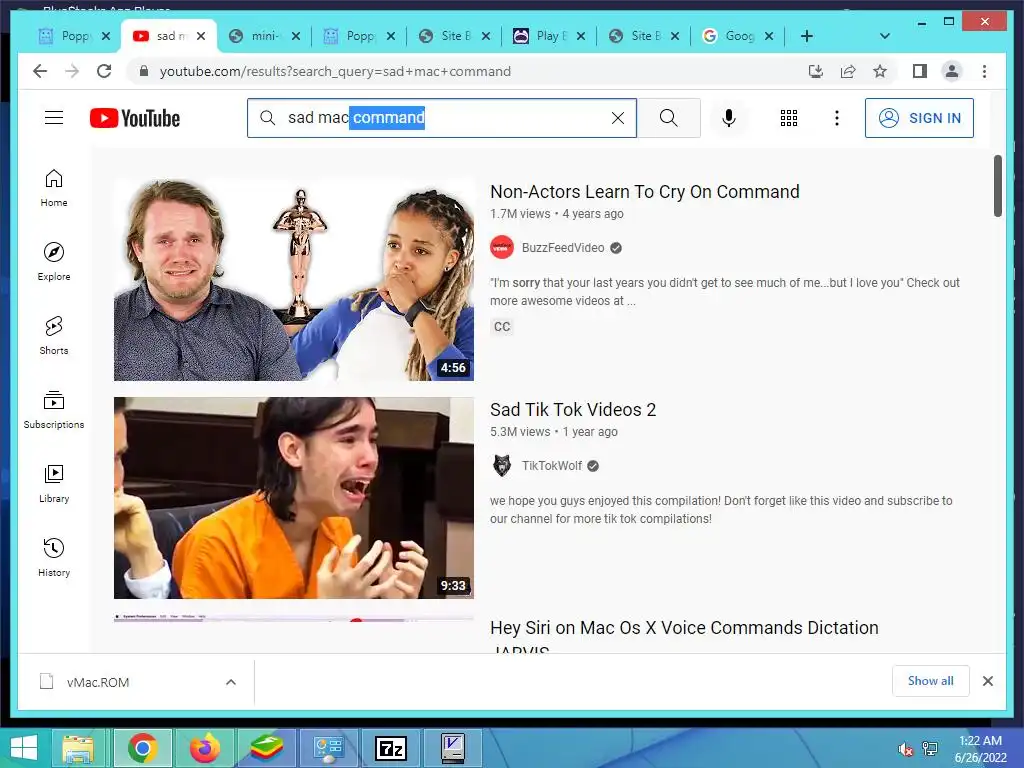Open BlueStacks from the taskbar
This screenshot has height=768, width=1024.
(x=266, y=748)
